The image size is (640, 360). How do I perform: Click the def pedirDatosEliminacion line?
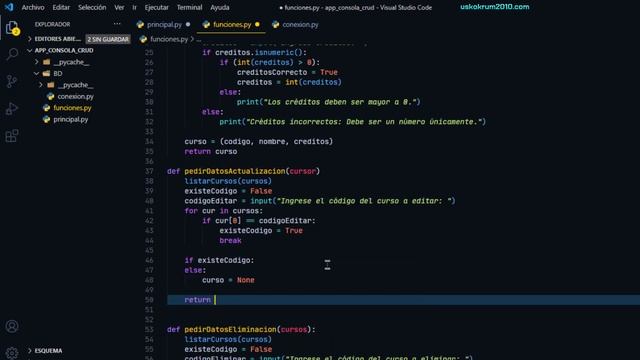coord(241,329)
